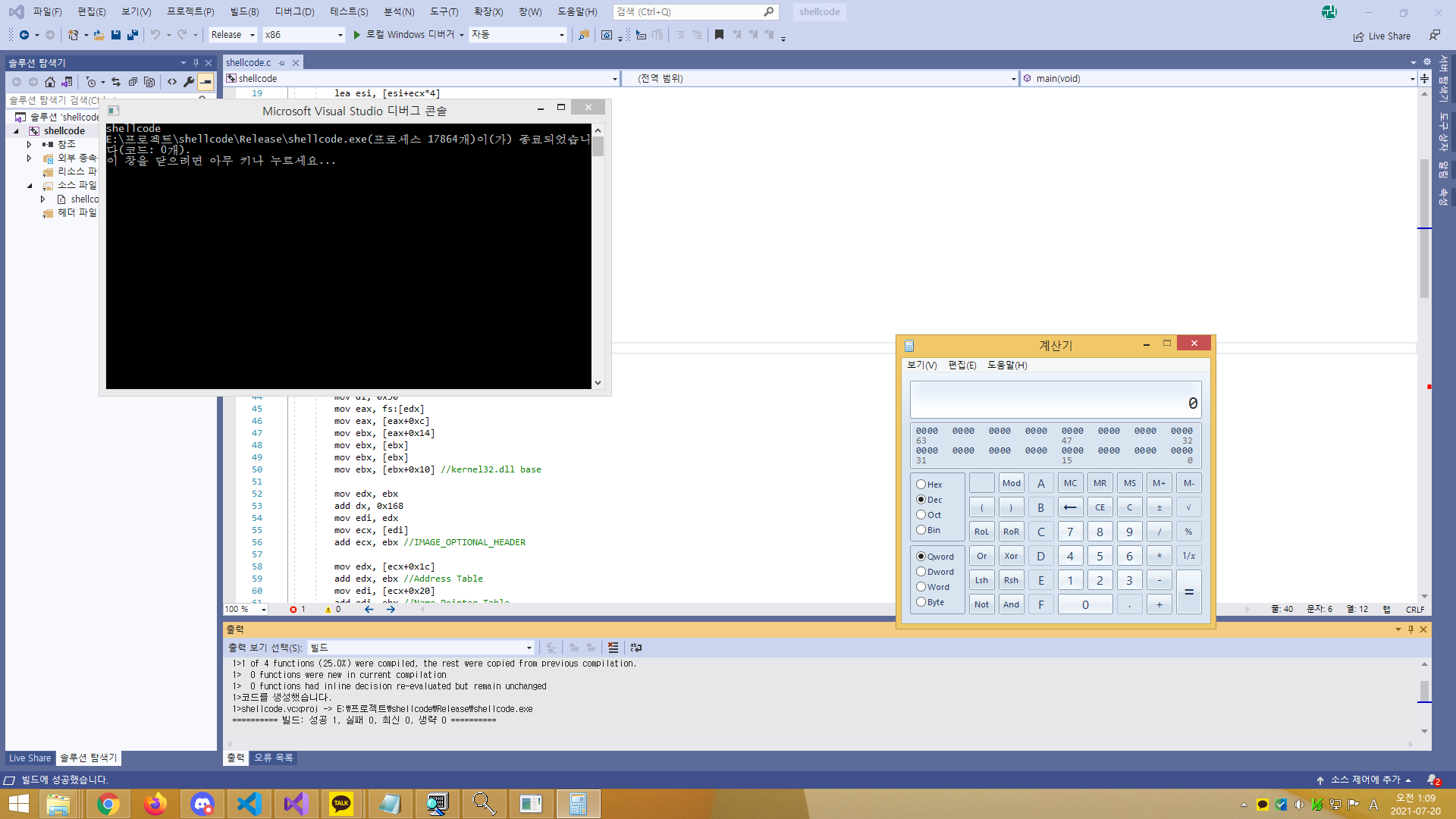
Task: Click the Home icon in Solution Explorer
Action: tap(50, 82)
